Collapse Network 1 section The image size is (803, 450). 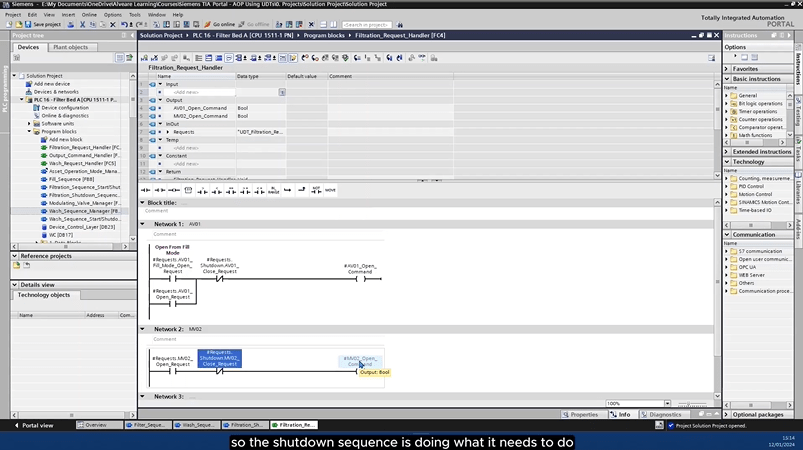pyautogui.click(x=143, y=224)
